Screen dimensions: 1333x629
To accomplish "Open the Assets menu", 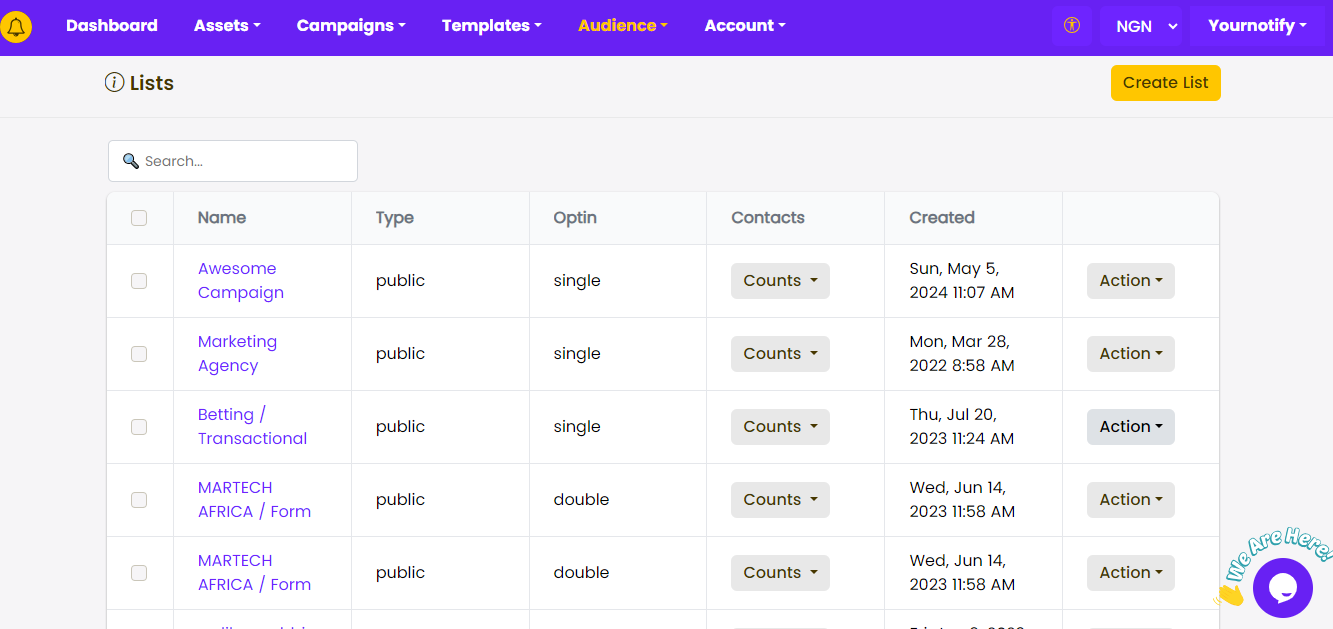I will [x=227, y=26].
